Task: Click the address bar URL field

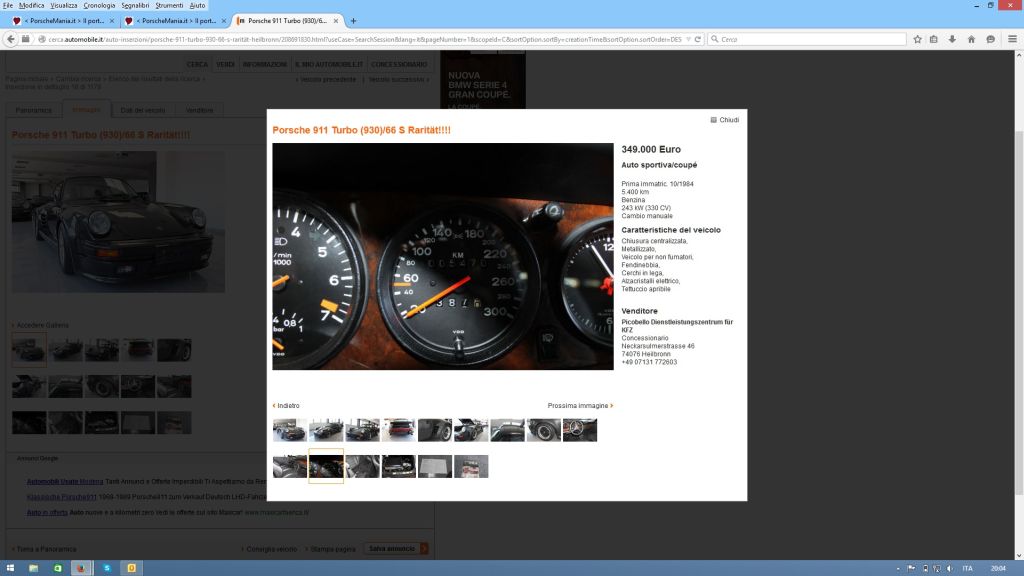Action: [x=364, y=39]
